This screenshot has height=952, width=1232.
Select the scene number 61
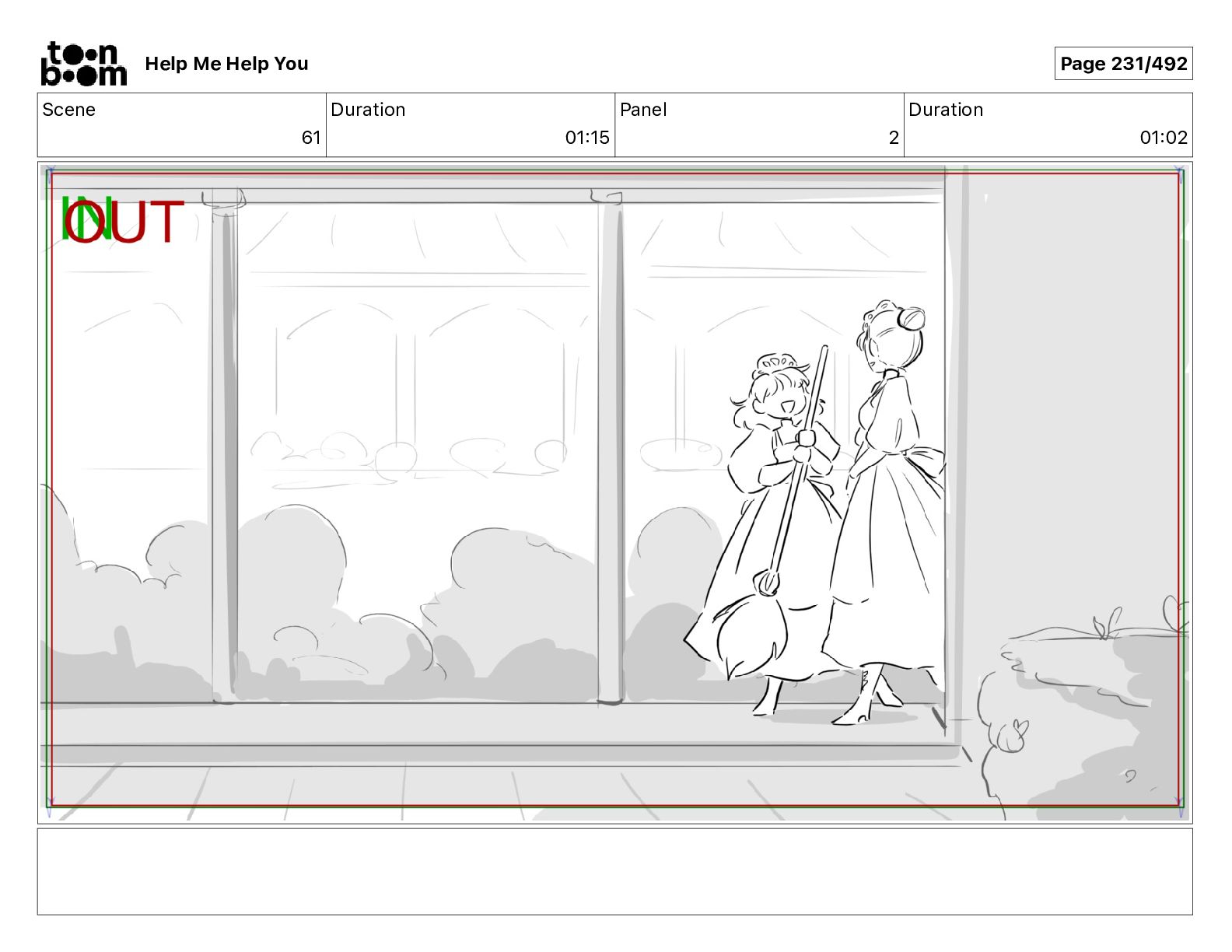click(x=311, y=138)
